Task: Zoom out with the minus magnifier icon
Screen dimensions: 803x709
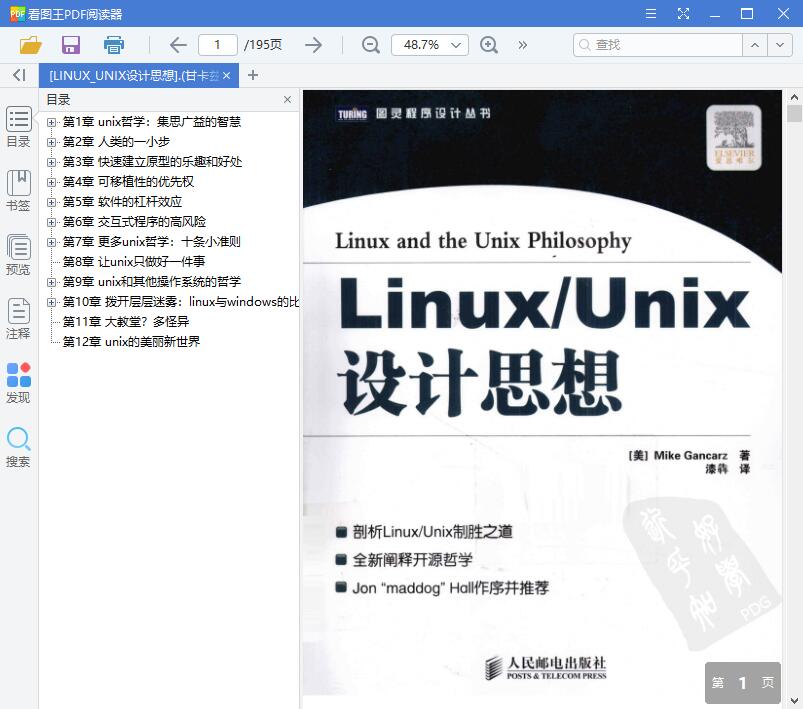Action: pyautogui.click(x=370, y=45)
